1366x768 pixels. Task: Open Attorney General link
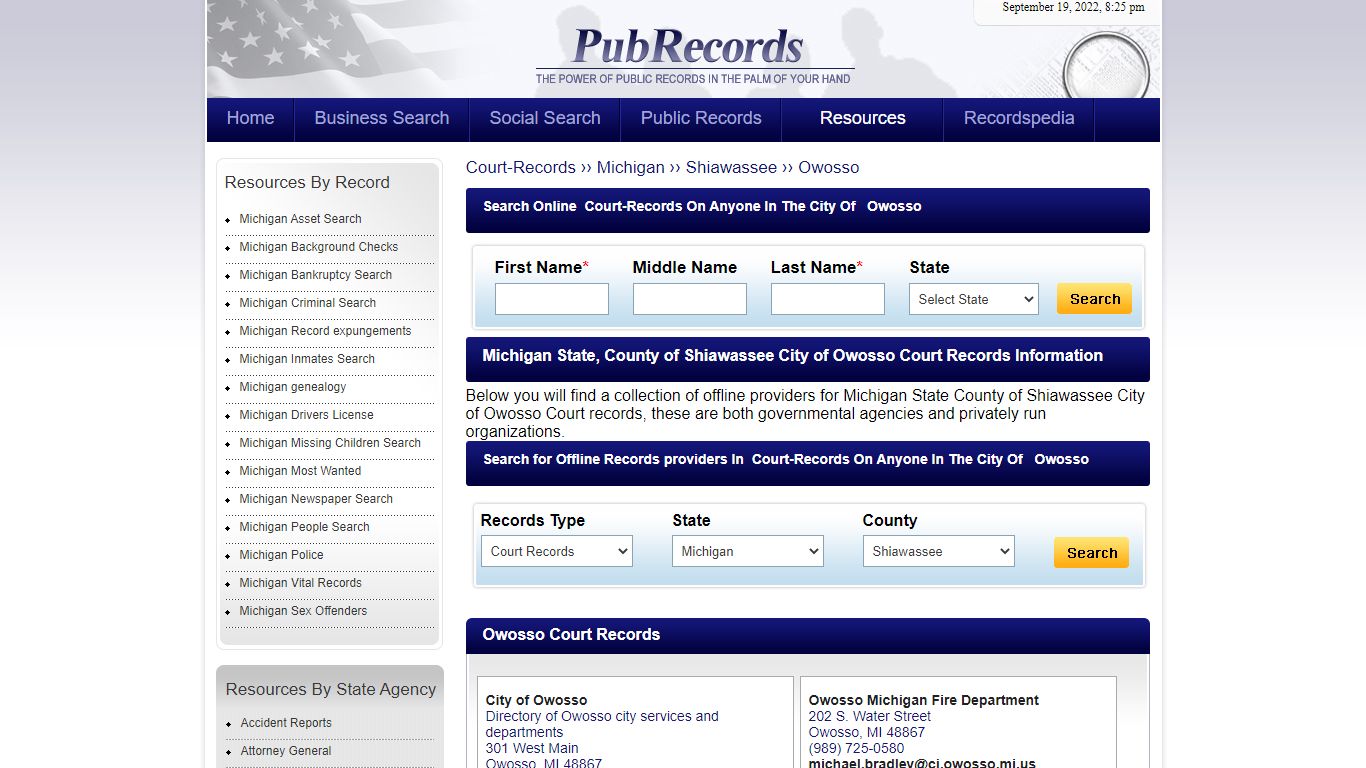tap(286, 751)
